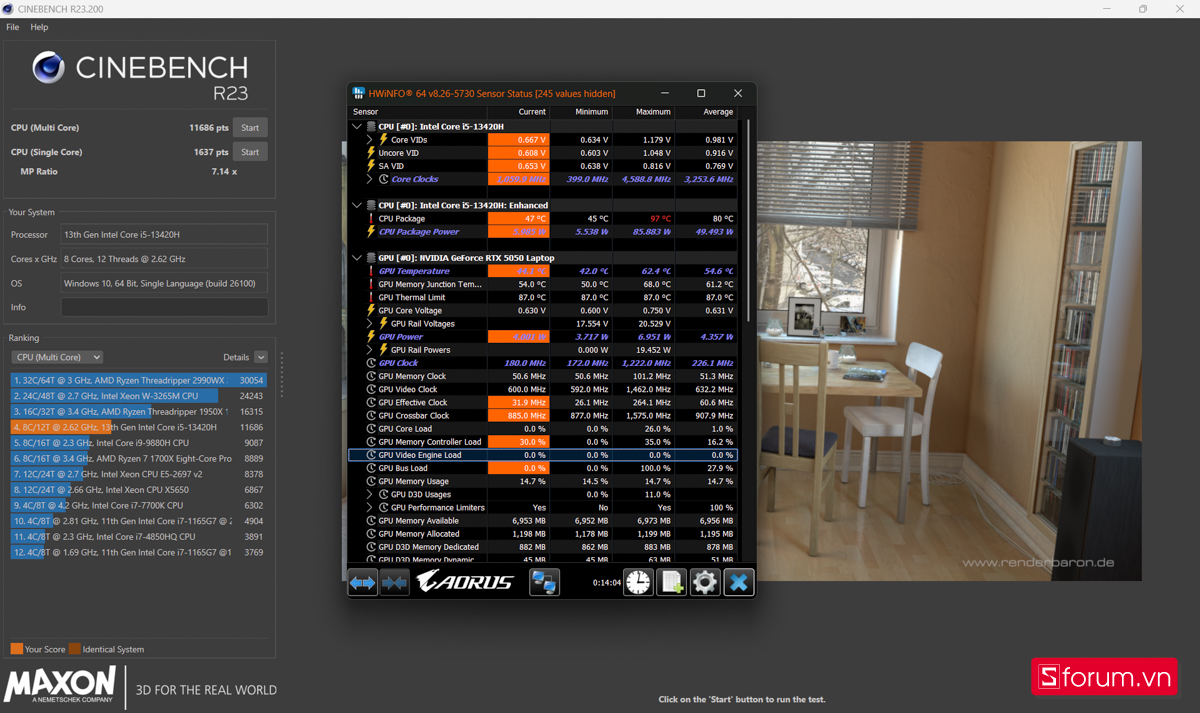Image resolution: width=1200 pixels, height=713 pixels.
Task: Click the Info input field in Your System
Action: click(x=164, y=307)
